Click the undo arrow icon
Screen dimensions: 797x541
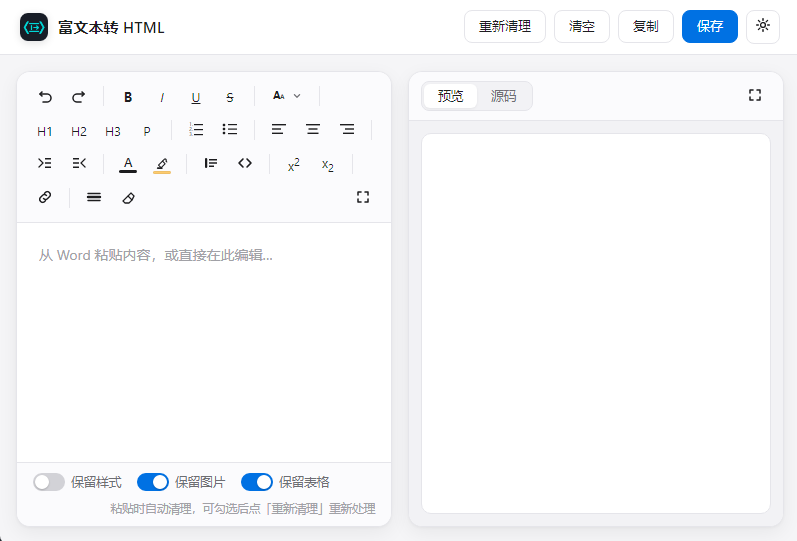tap(45, 97)
